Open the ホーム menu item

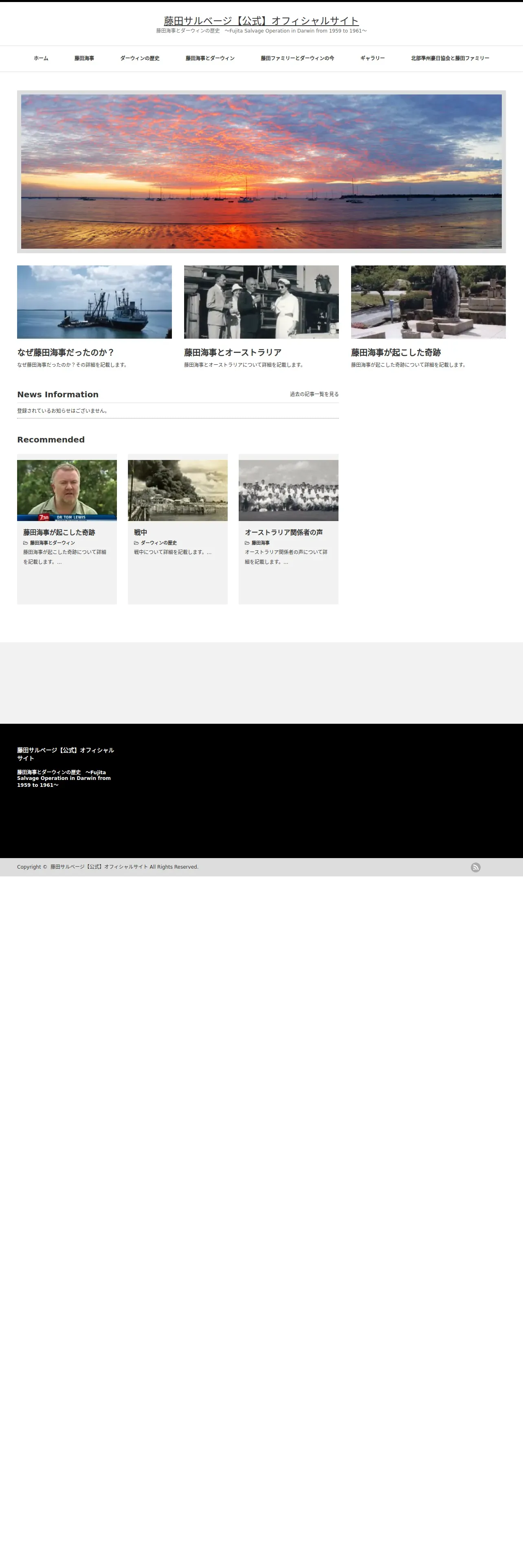41,59
